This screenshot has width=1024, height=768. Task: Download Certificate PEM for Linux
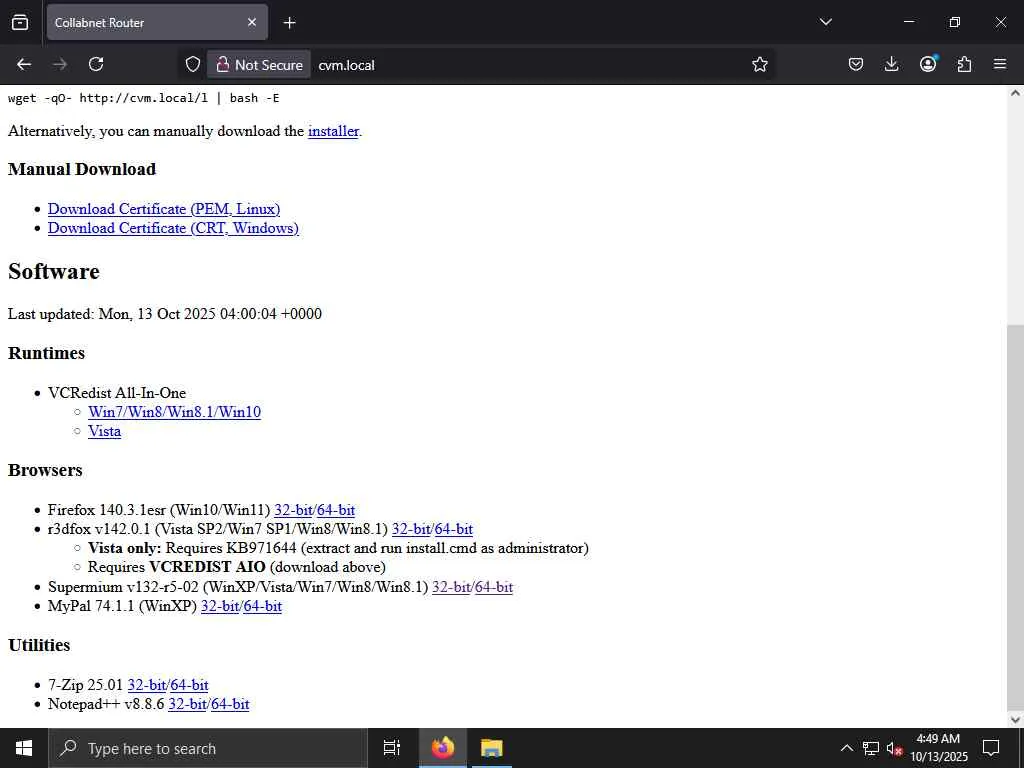point(164,209)
